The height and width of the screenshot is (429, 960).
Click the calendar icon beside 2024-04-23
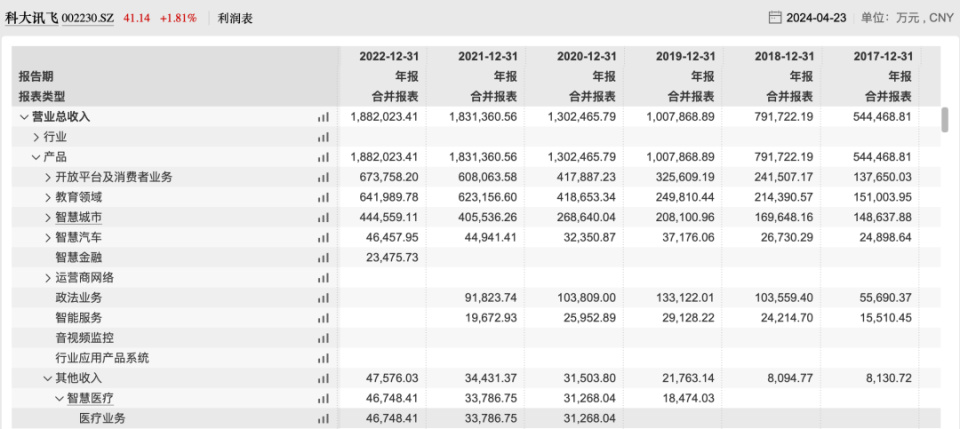775,18
